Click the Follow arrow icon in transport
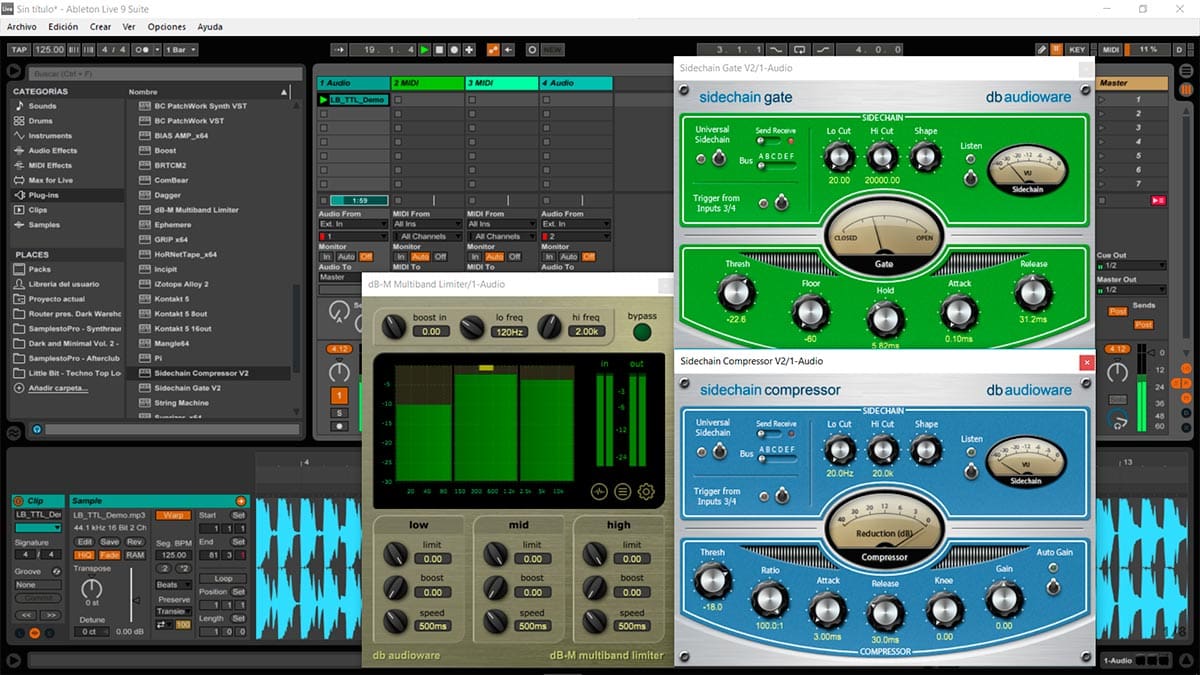The image size is (1200, 675). 339,49
